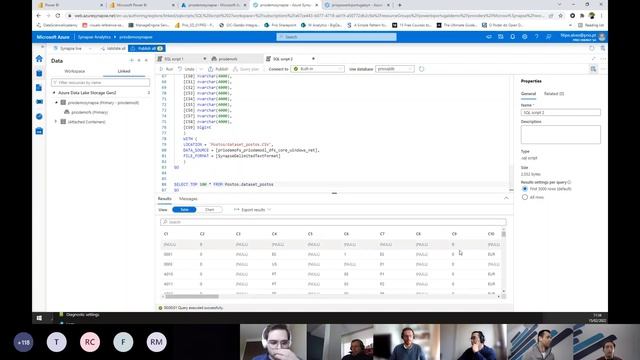The width and height of the screenshot is (640, 360).
Task: Click the C10 column header
Action: pyautogui.click(x=491, y=234)
